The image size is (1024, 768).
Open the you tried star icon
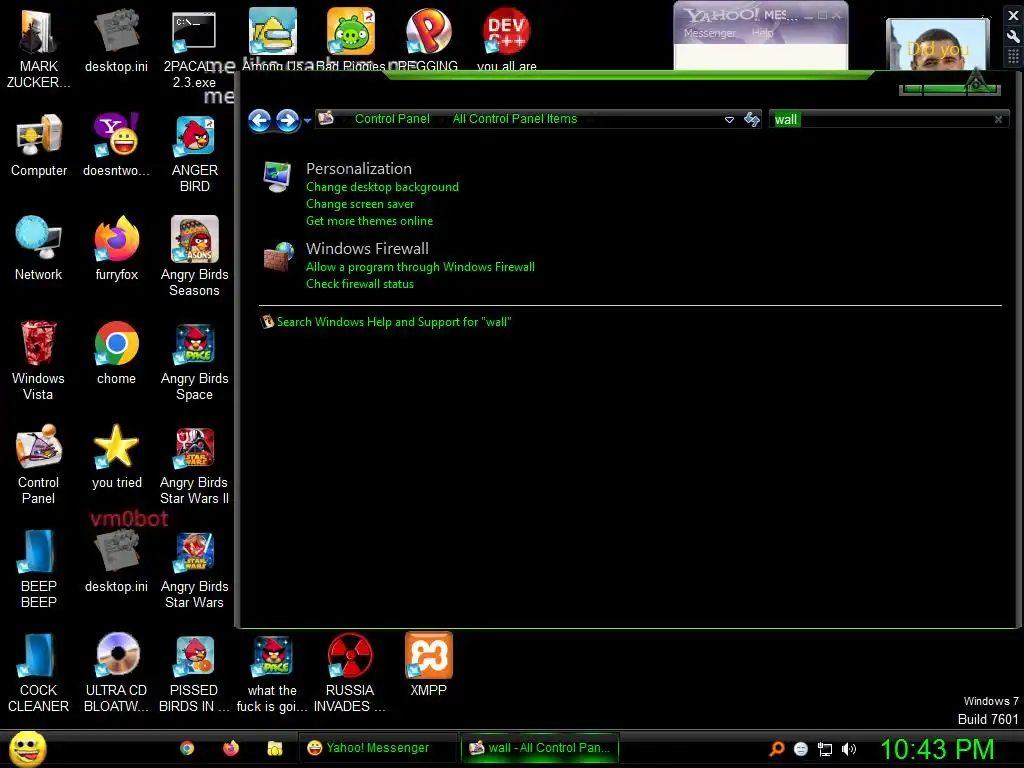116,456
